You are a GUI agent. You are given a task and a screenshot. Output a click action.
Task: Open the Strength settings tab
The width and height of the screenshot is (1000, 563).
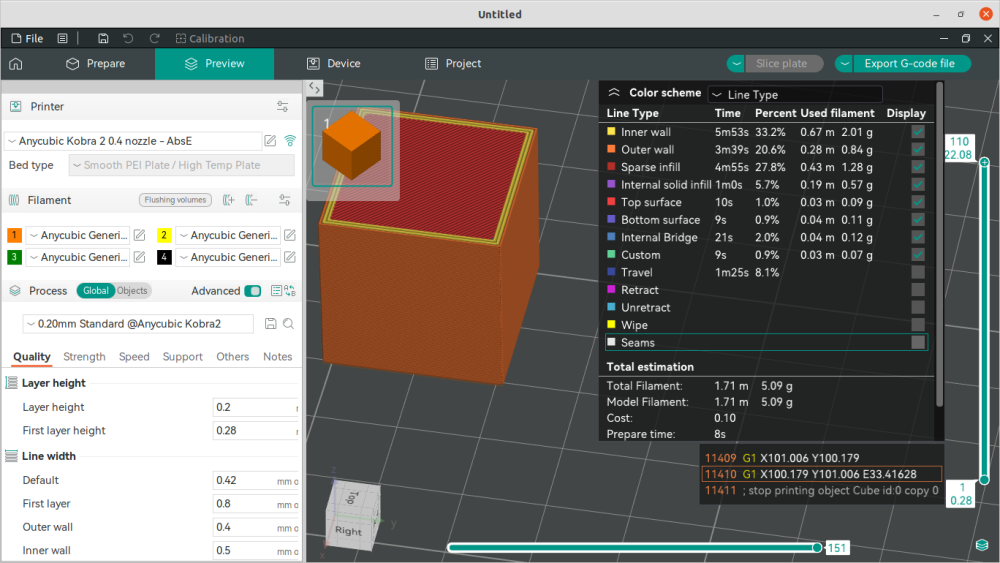[x=84, y=356]
